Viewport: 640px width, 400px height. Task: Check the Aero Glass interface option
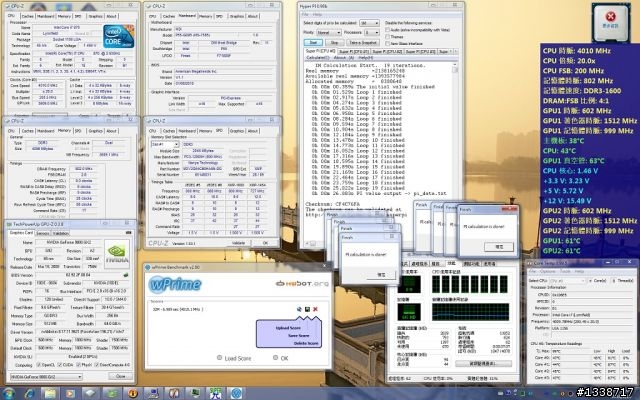(388, 43)
